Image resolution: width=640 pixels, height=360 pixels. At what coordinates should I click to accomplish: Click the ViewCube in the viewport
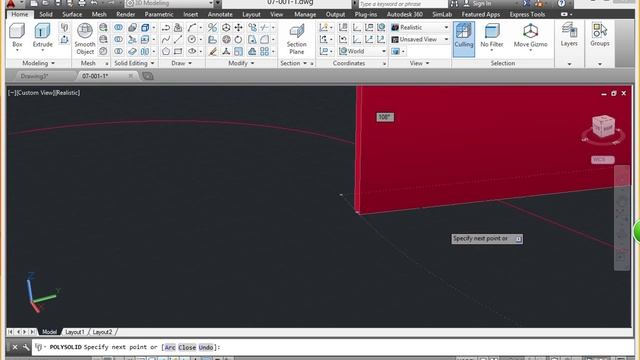coord(603,127)
